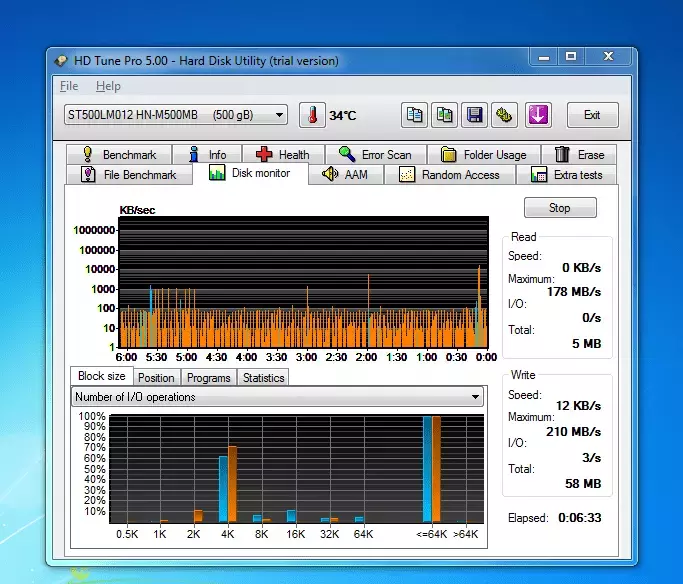Click the read Speed value 0 KB/s
This screenshot has width=683, height=584.
581,267
